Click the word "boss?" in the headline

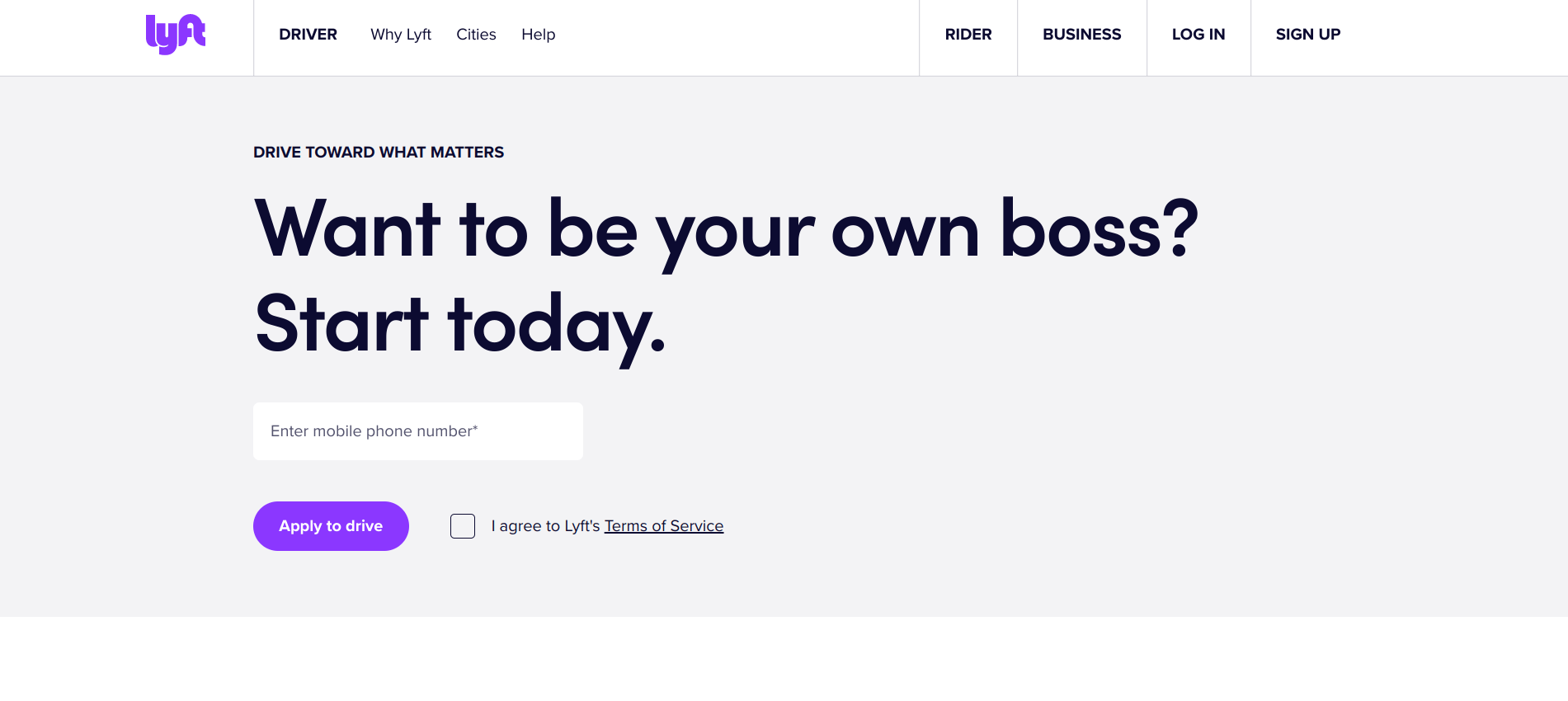[x=1099, y=230]
